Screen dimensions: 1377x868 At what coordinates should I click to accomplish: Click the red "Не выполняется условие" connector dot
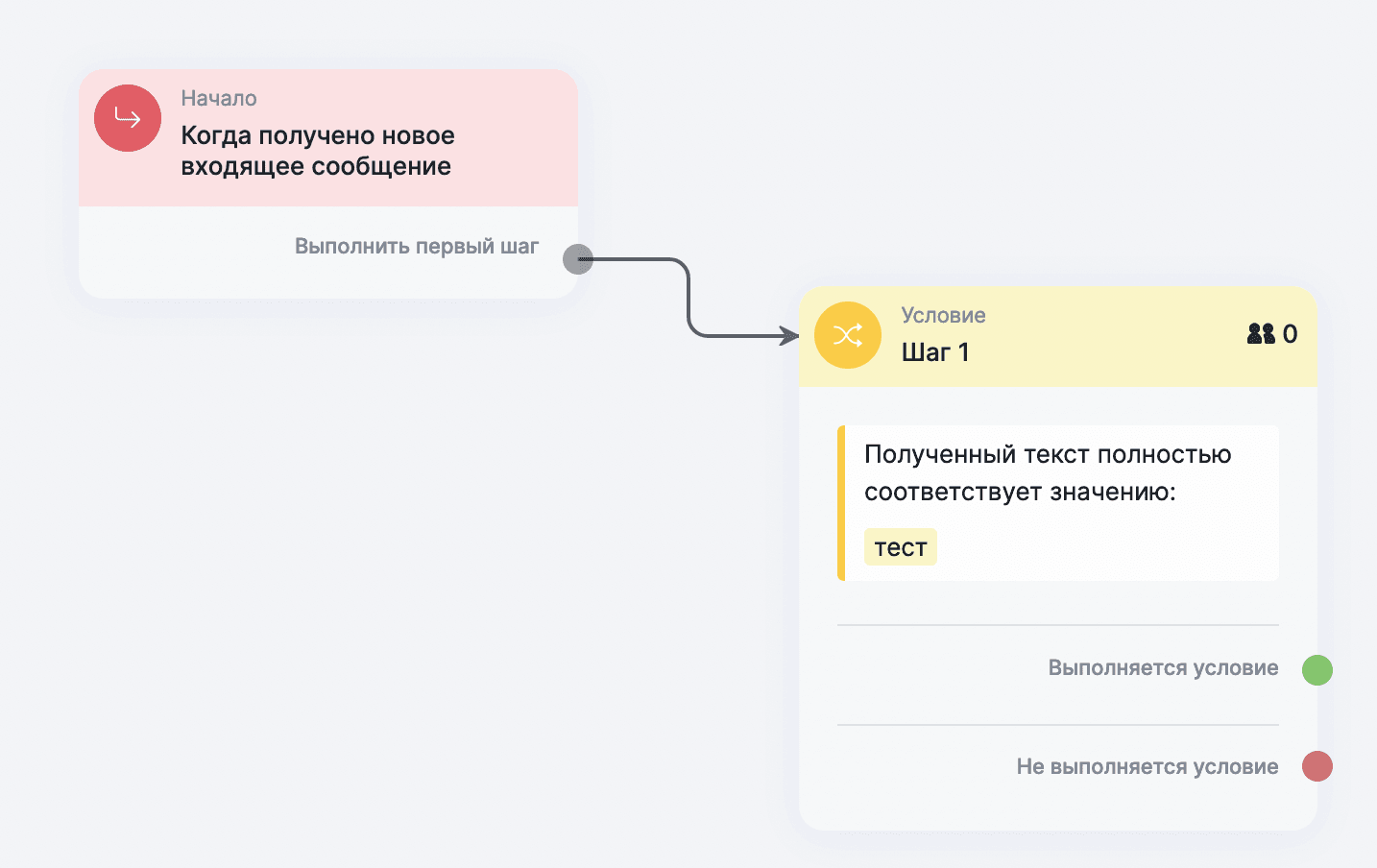click(1317, 766)
